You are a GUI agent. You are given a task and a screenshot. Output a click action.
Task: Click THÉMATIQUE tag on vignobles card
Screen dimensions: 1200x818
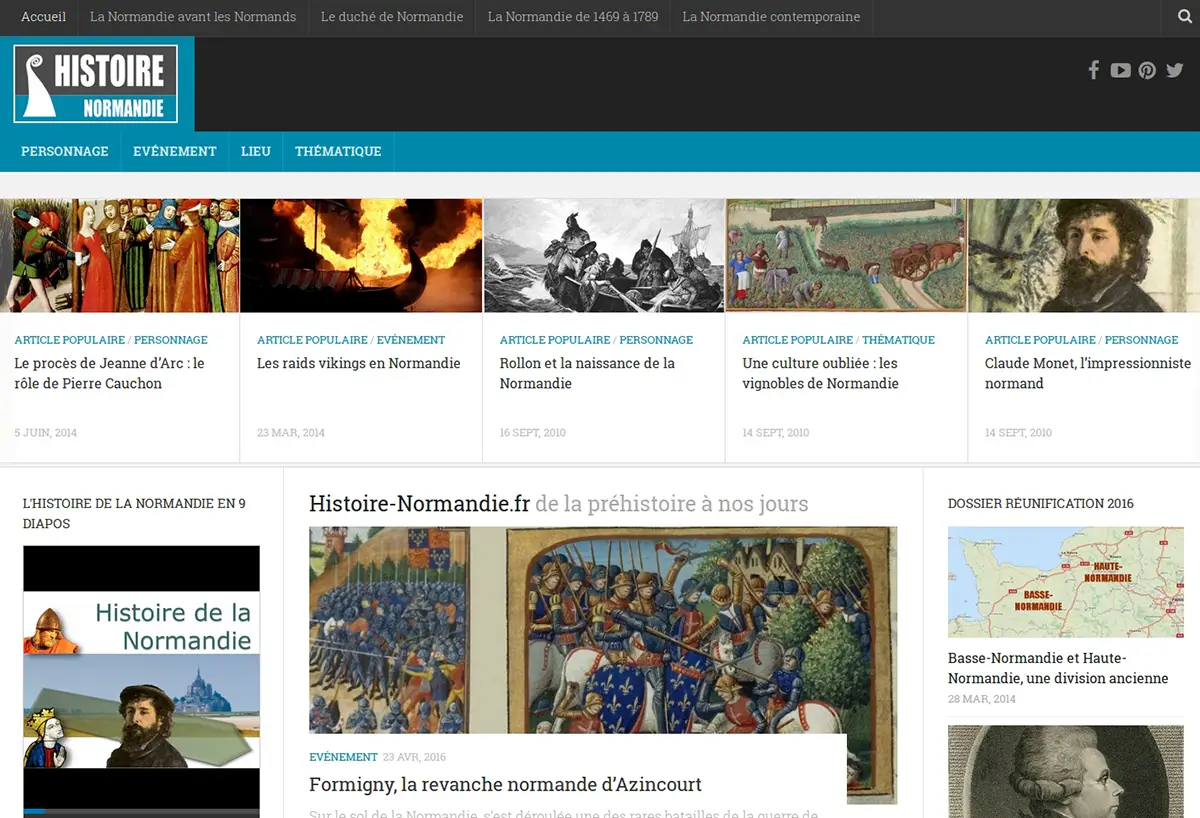[x=898, y=340]
